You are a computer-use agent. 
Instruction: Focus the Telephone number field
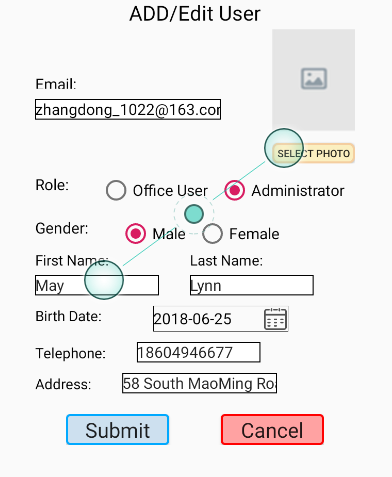click(199, 352)
